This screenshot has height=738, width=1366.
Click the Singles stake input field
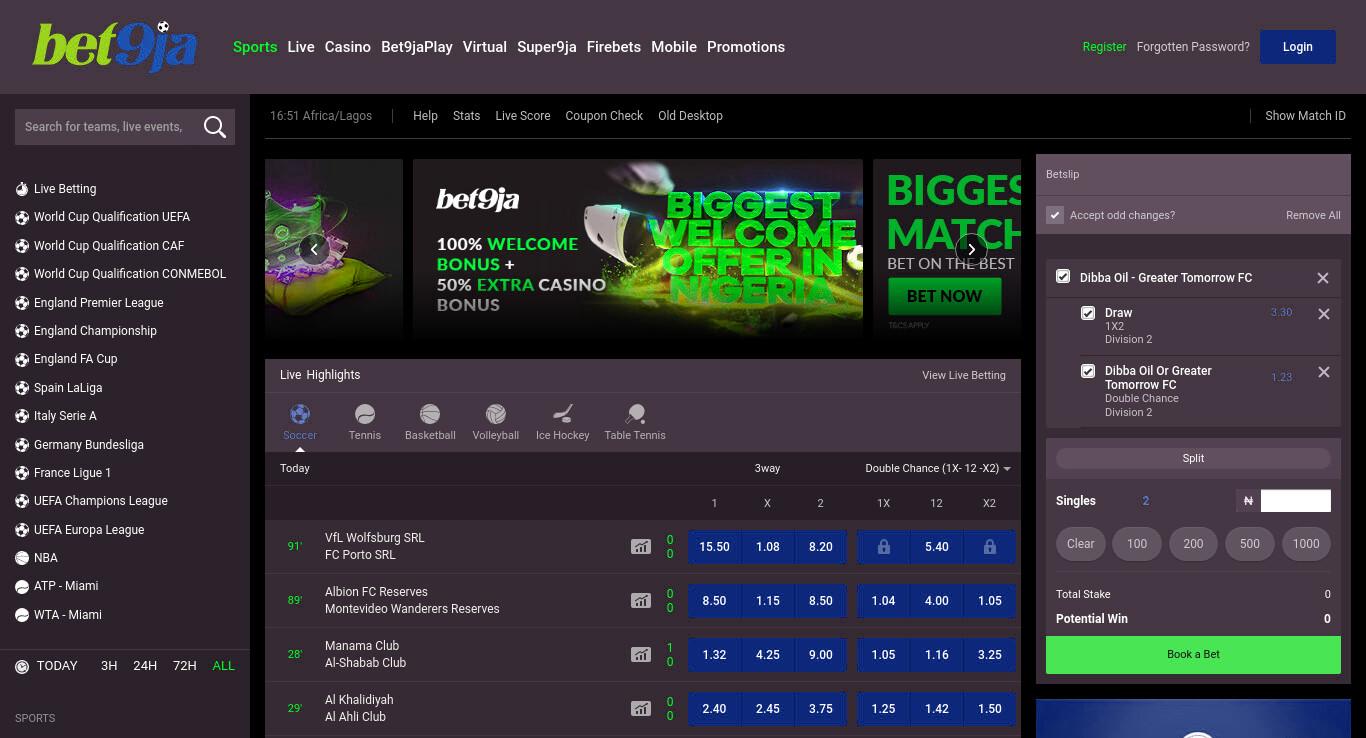pos(1296,501)
